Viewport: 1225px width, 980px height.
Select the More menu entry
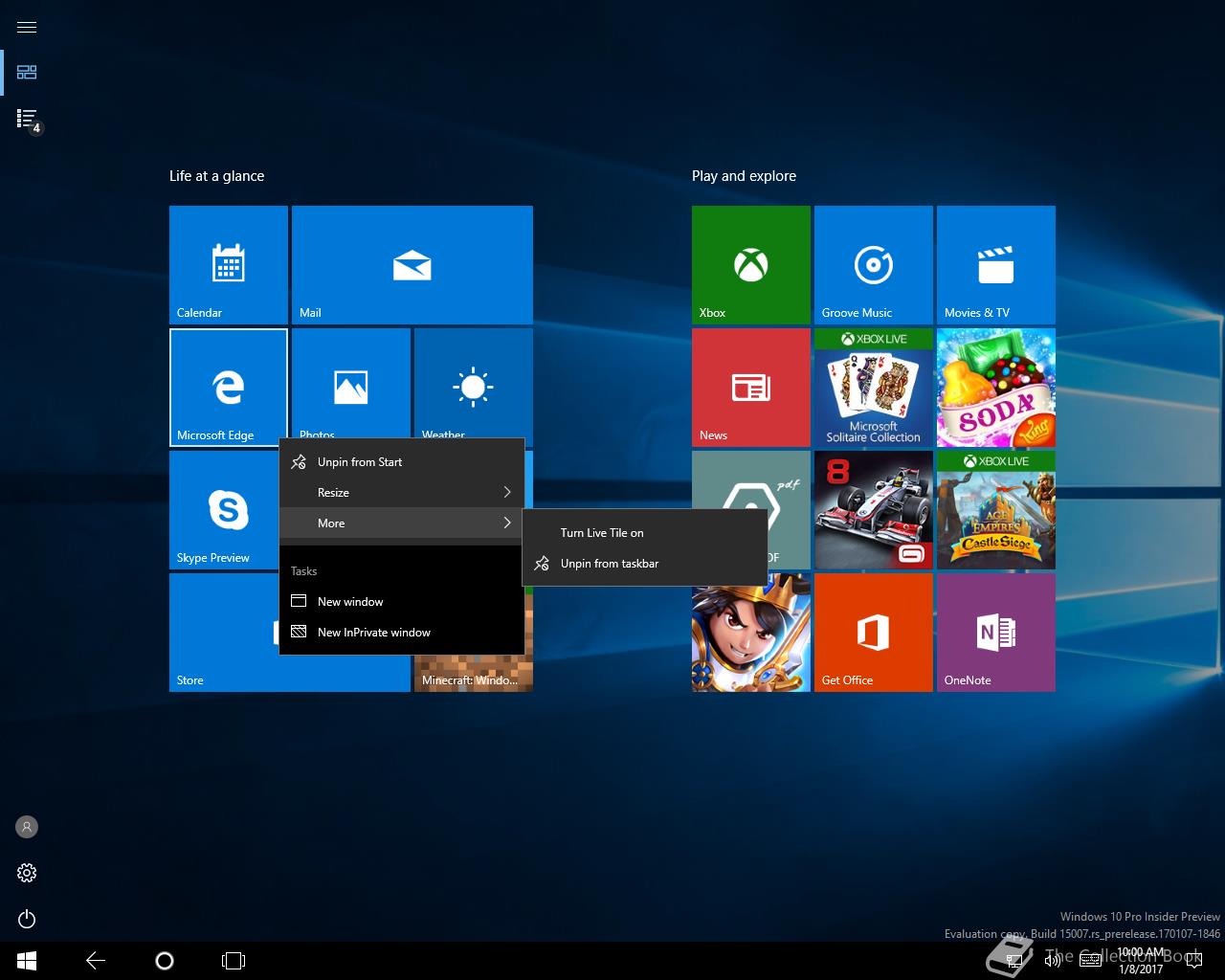[x=402, y=523]
